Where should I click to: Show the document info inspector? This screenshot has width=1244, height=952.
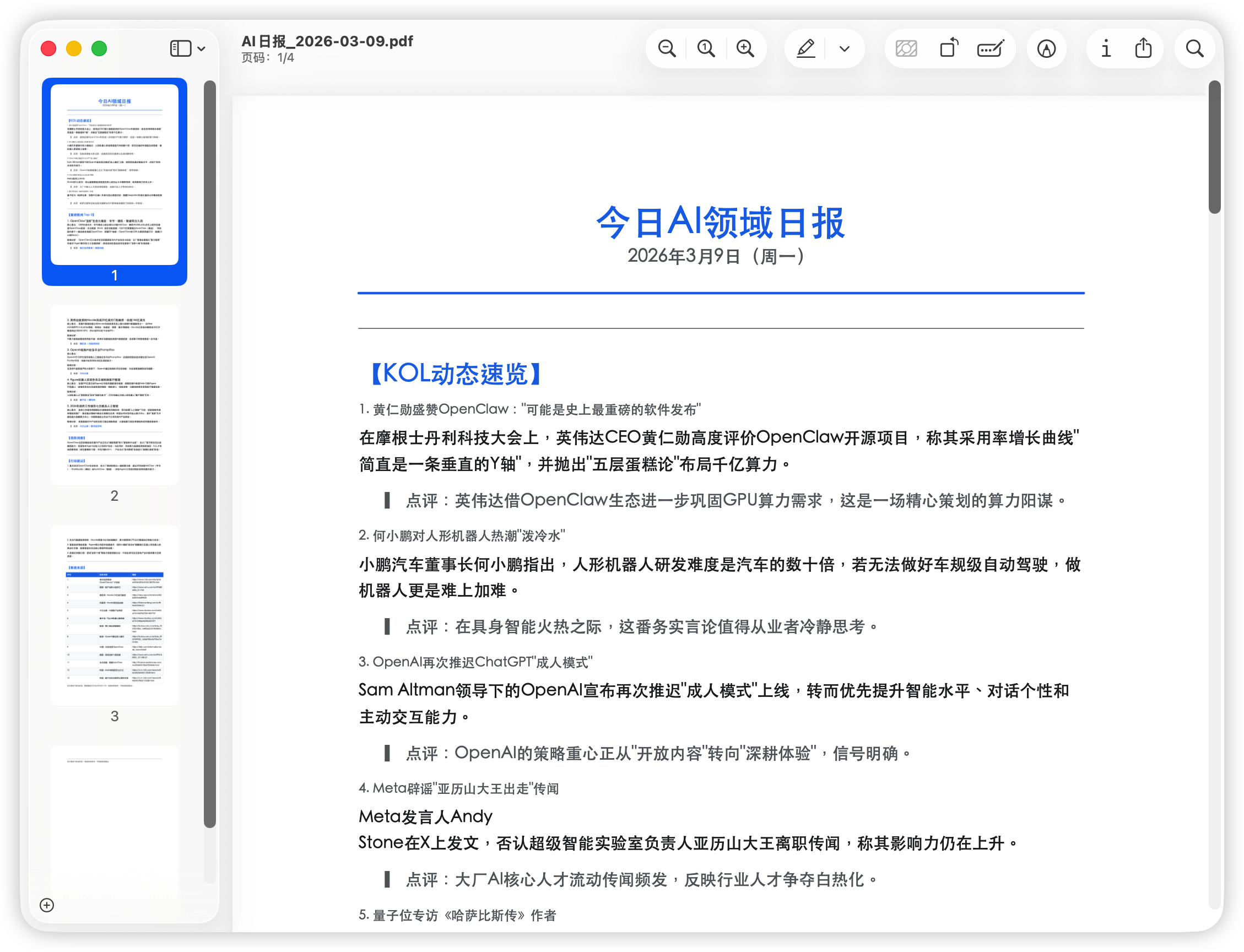[x=1105, y=48]
